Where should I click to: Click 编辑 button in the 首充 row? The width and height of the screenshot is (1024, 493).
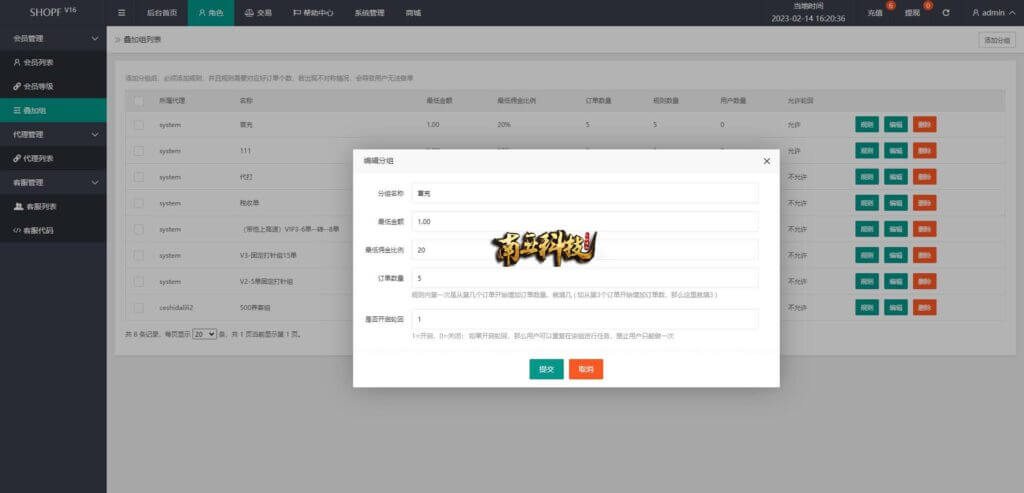click(895, 125)
